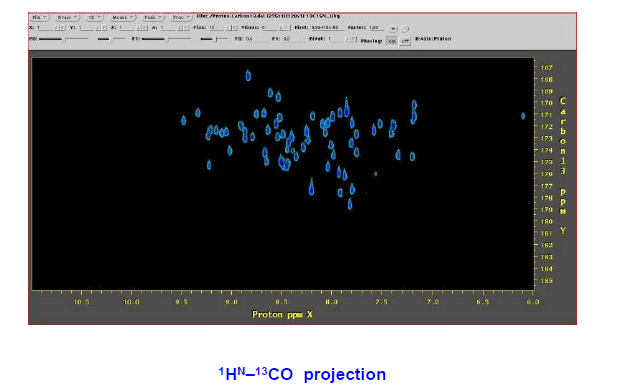Viewport: 617px width, 387px height.
Task: Click the Pivot value field
Action: point(336,39)
